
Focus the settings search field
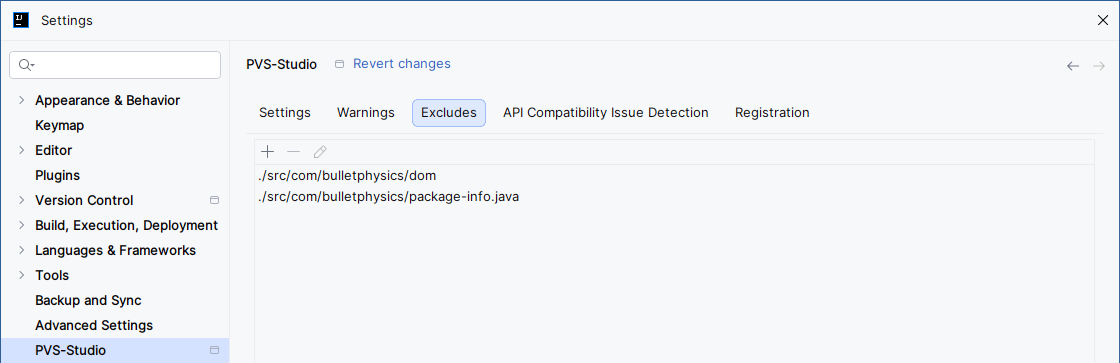(x=115, y=65)
